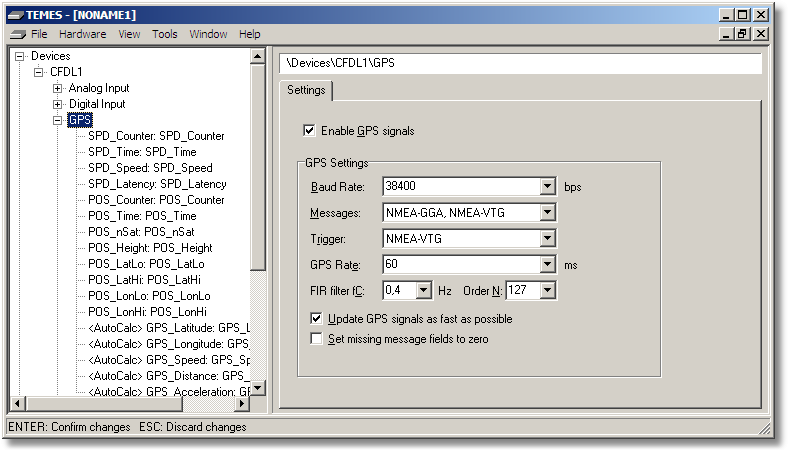Image resolution: width=789 pixels, height=453 pixels.
Task: Select SPD_Speed: SPD_Speed signal
Action: coord(150,168)
